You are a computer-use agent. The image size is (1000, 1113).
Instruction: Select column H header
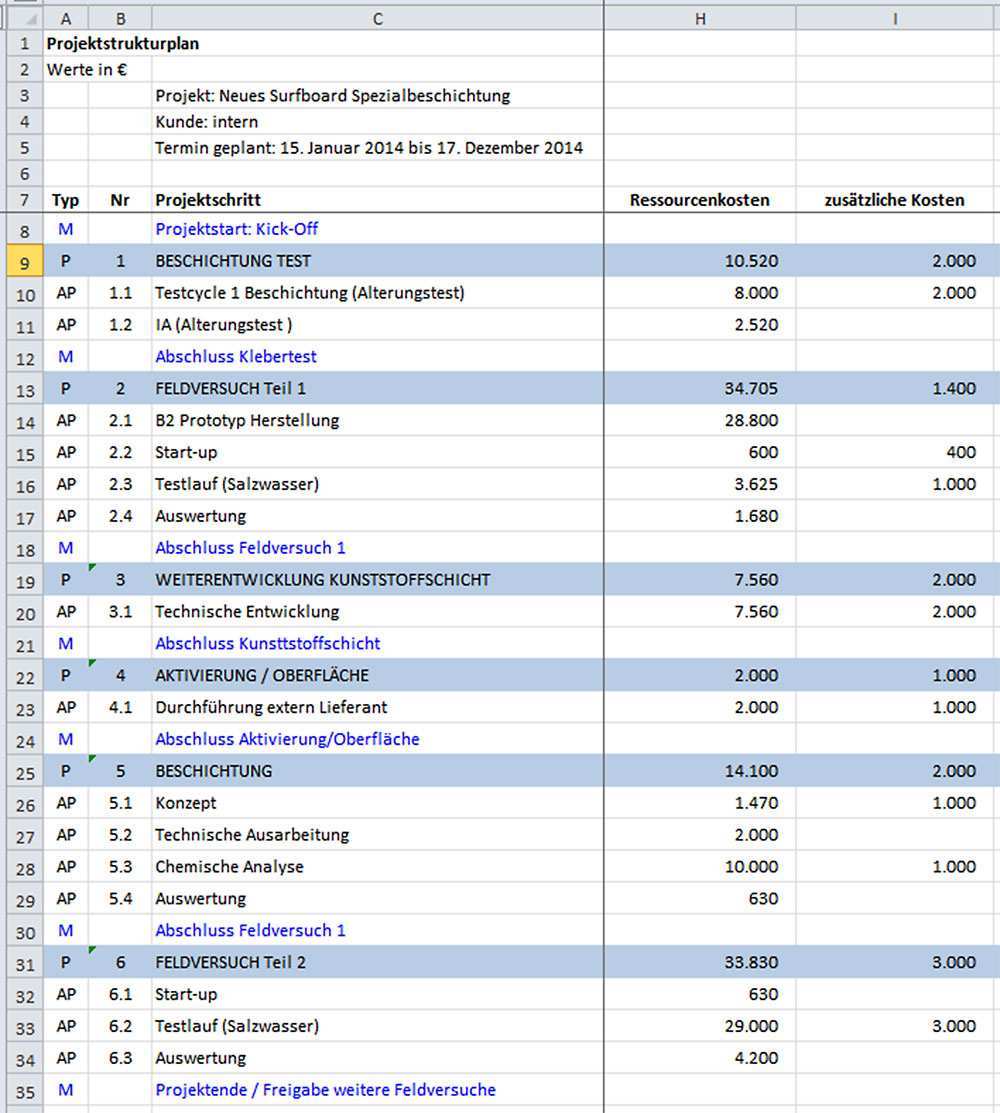click(700, 19)
